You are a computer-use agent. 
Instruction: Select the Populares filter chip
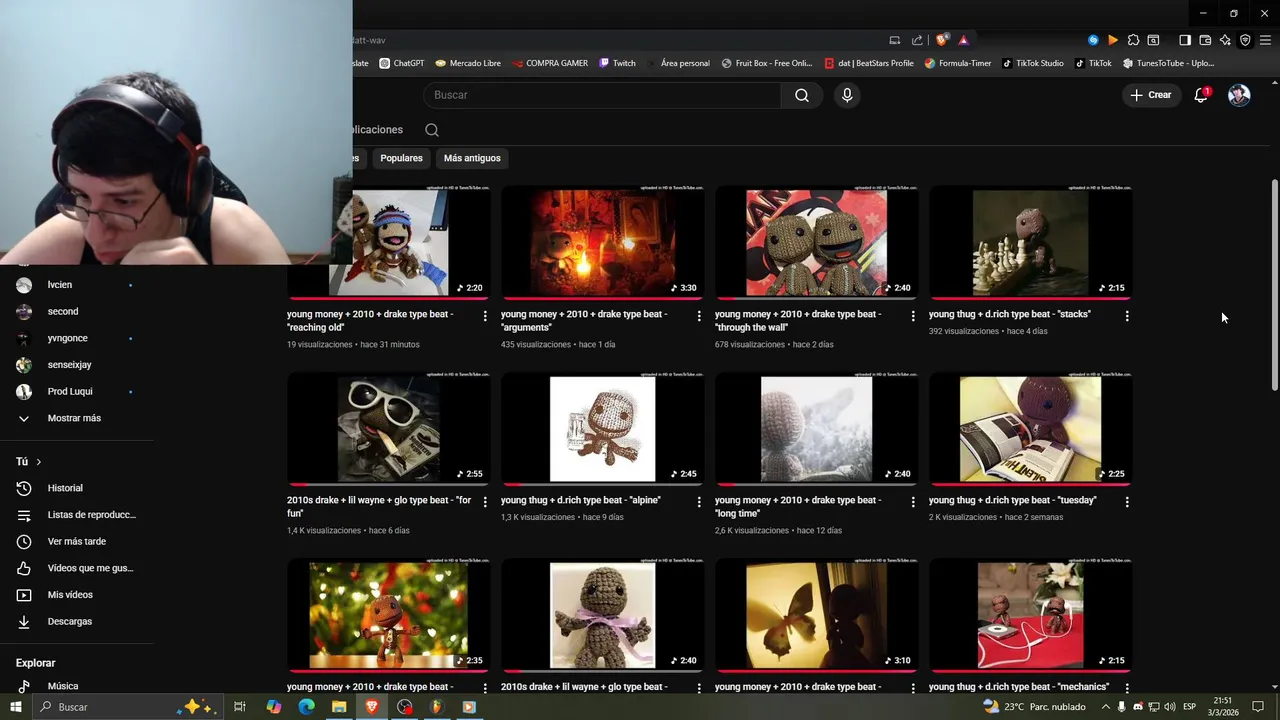point(401,158)
